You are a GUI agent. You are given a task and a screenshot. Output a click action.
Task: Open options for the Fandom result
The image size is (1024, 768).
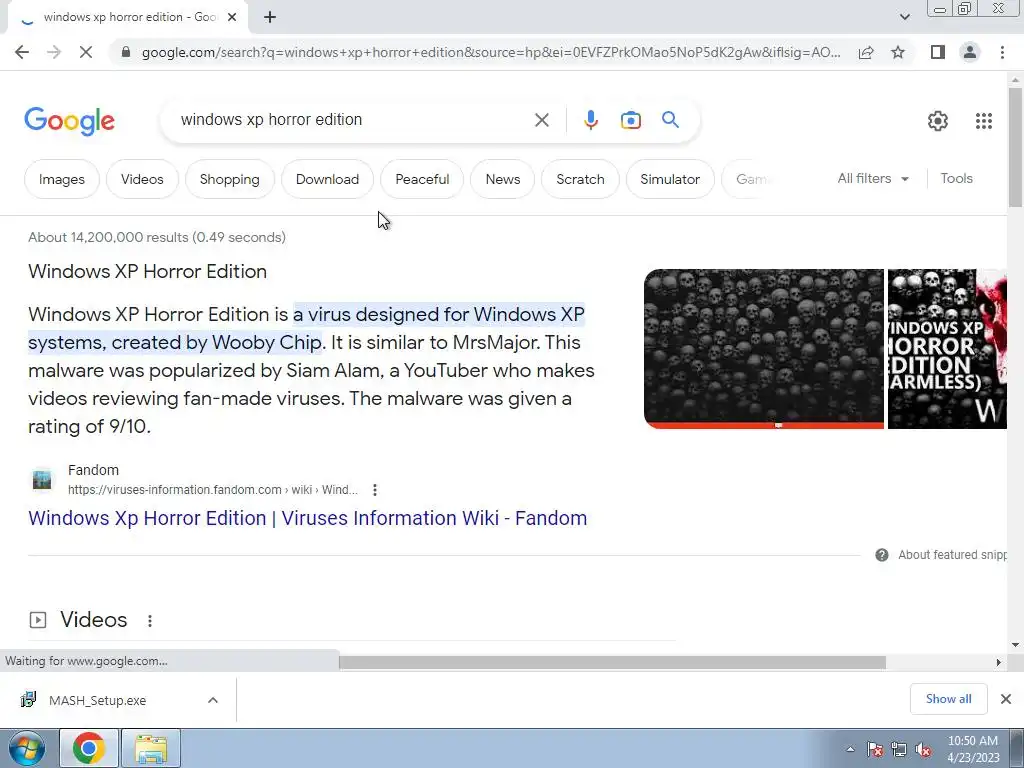click(375, 490)
